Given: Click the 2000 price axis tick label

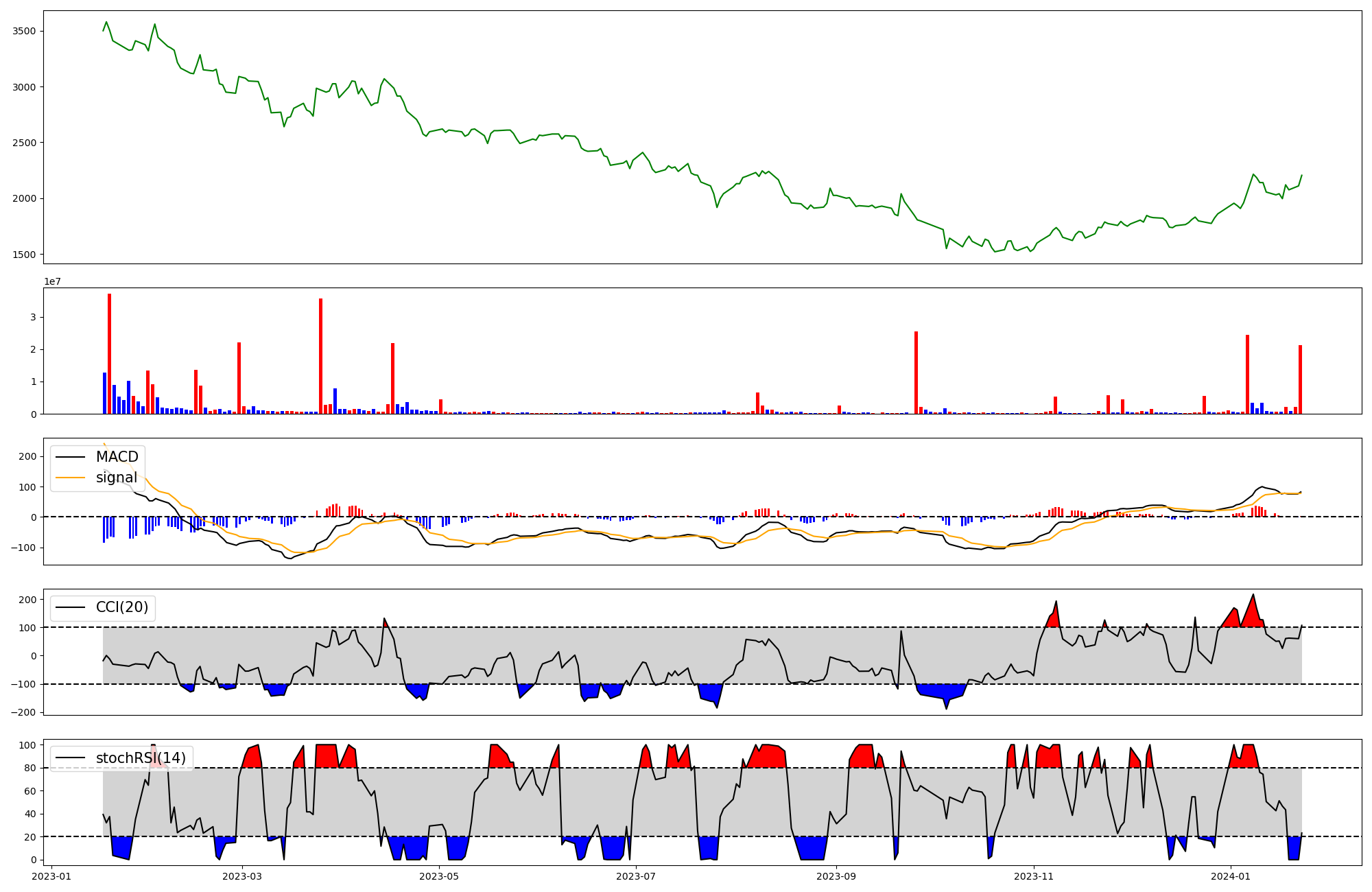Looking at the screenshot, I should pos(24,198).
